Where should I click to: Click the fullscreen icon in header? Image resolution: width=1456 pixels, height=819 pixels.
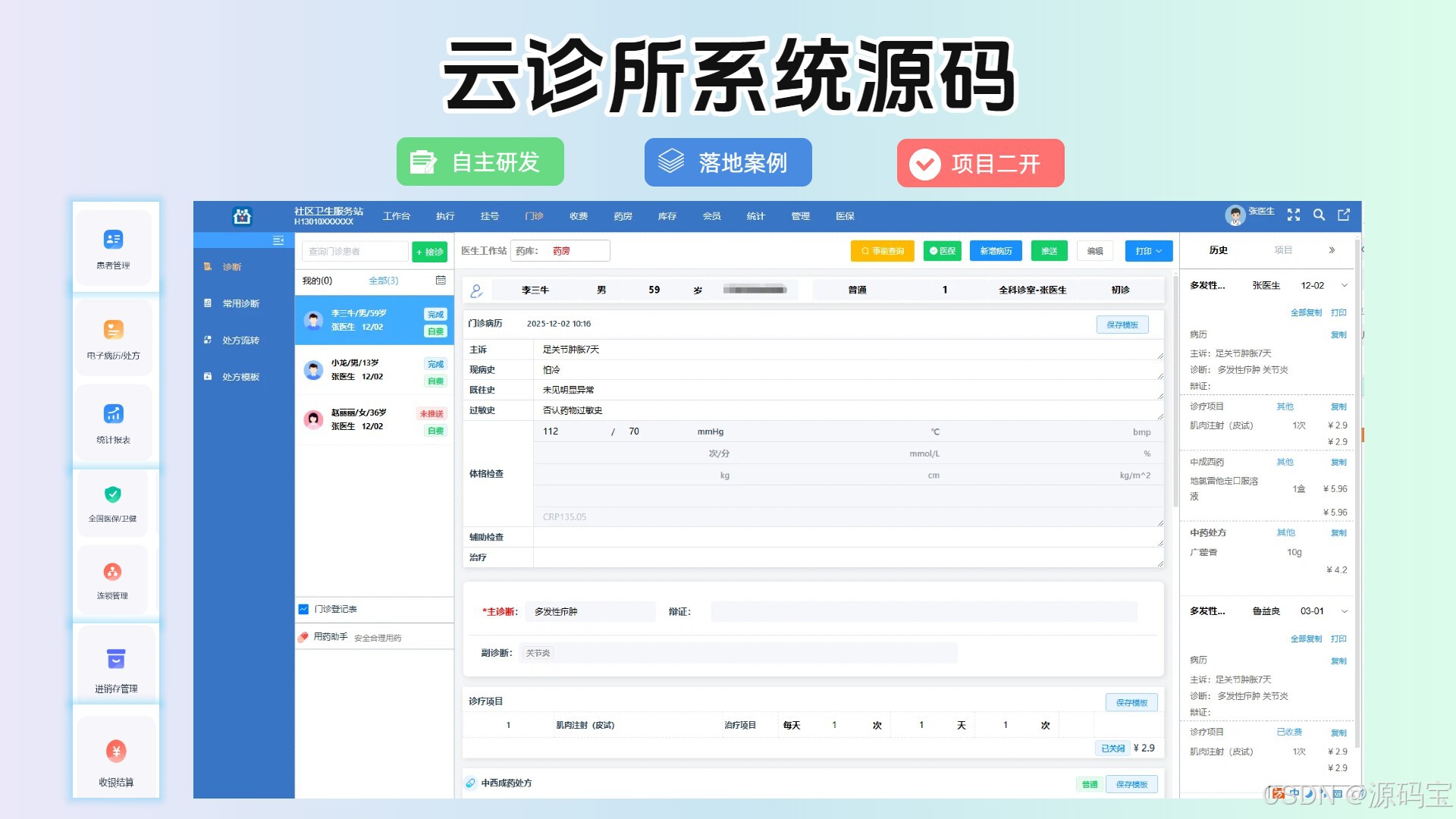[x=1294, y=215]
